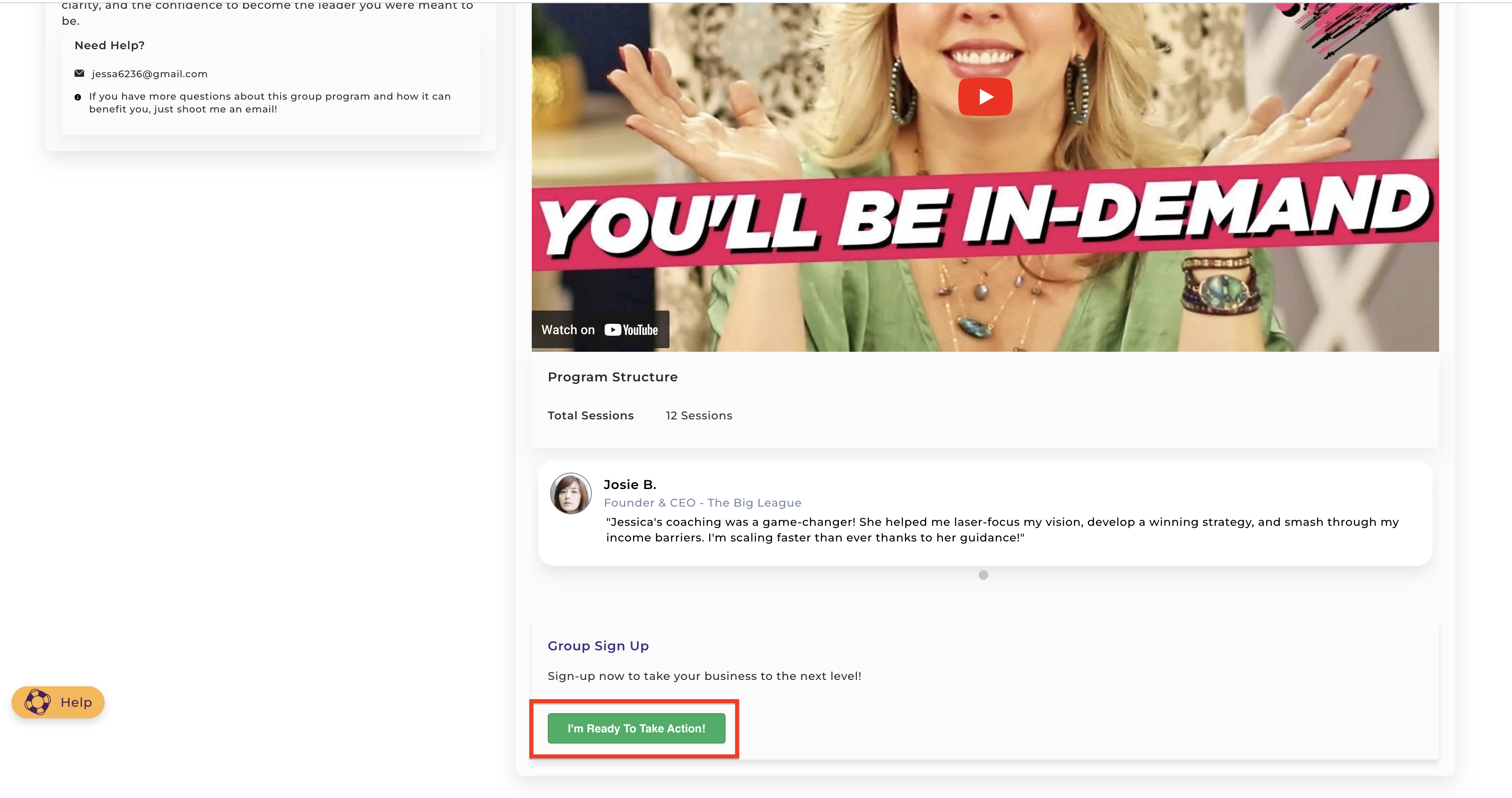
Task: Play the YouTube video
Action: tap(985, 97)
